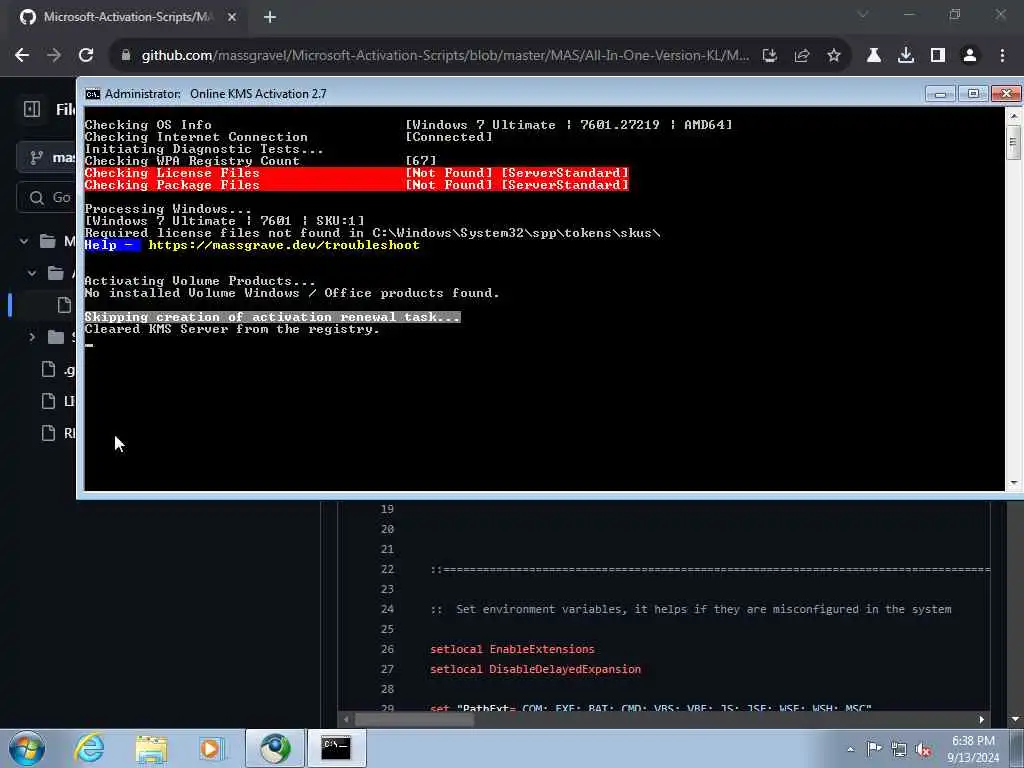Click the Go to file search box
Image resolution: width=1024 pixels, height=768 pixels.
pos(47,197)
